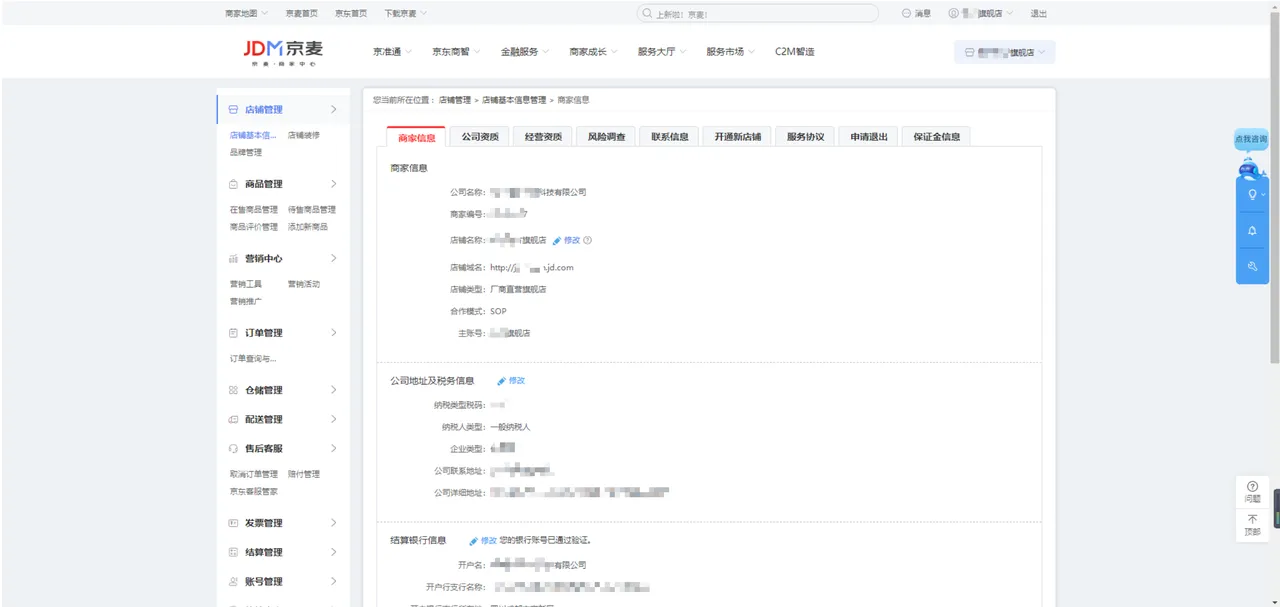Image resolution: width=1280 pixels, height=607 pixels.
Task: Click 修改 next to 店铺名称
Action: (569, 240)
